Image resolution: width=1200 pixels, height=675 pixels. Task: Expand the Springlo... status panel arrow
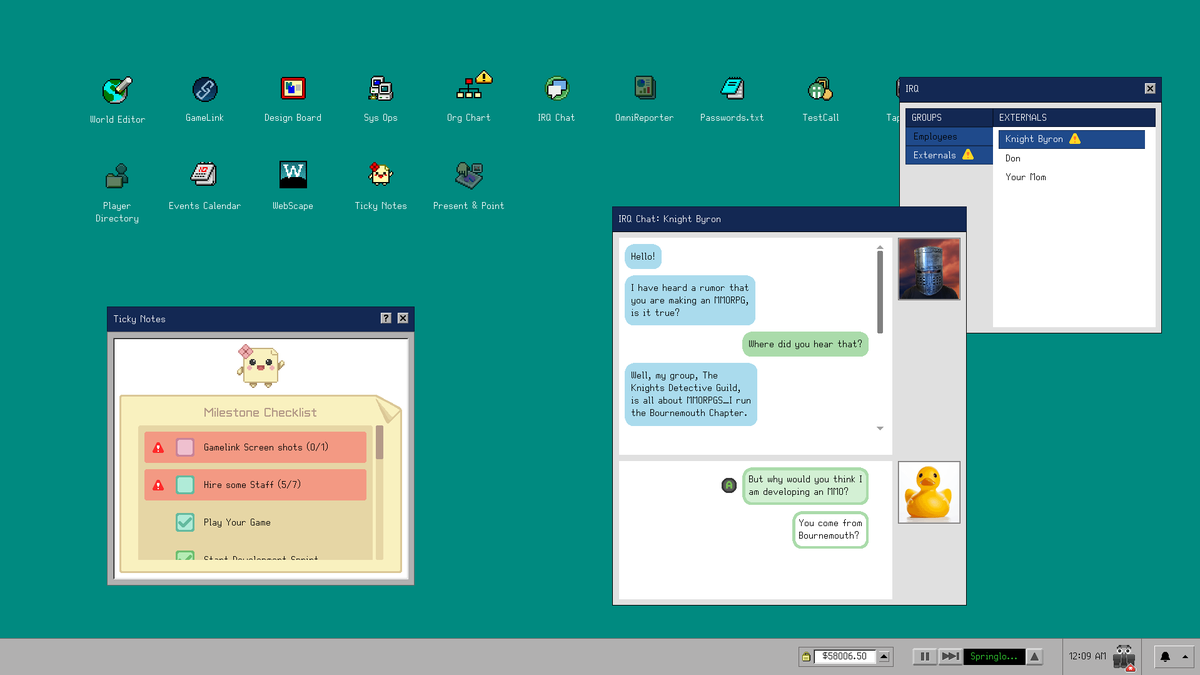pos(1035,657)
